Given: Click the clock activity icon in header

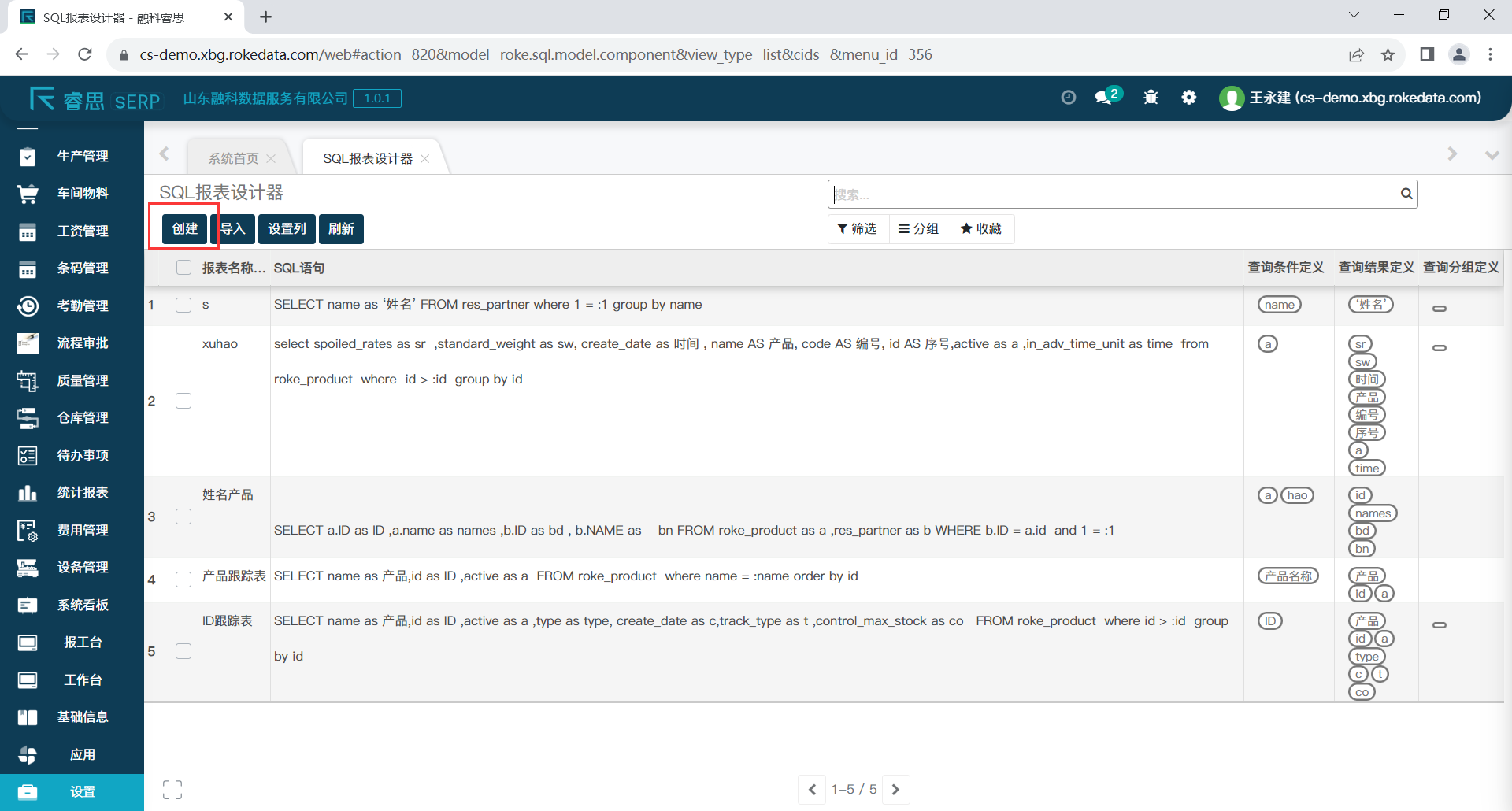Looking at the screenshot, I should click(x=1068, y=98).
